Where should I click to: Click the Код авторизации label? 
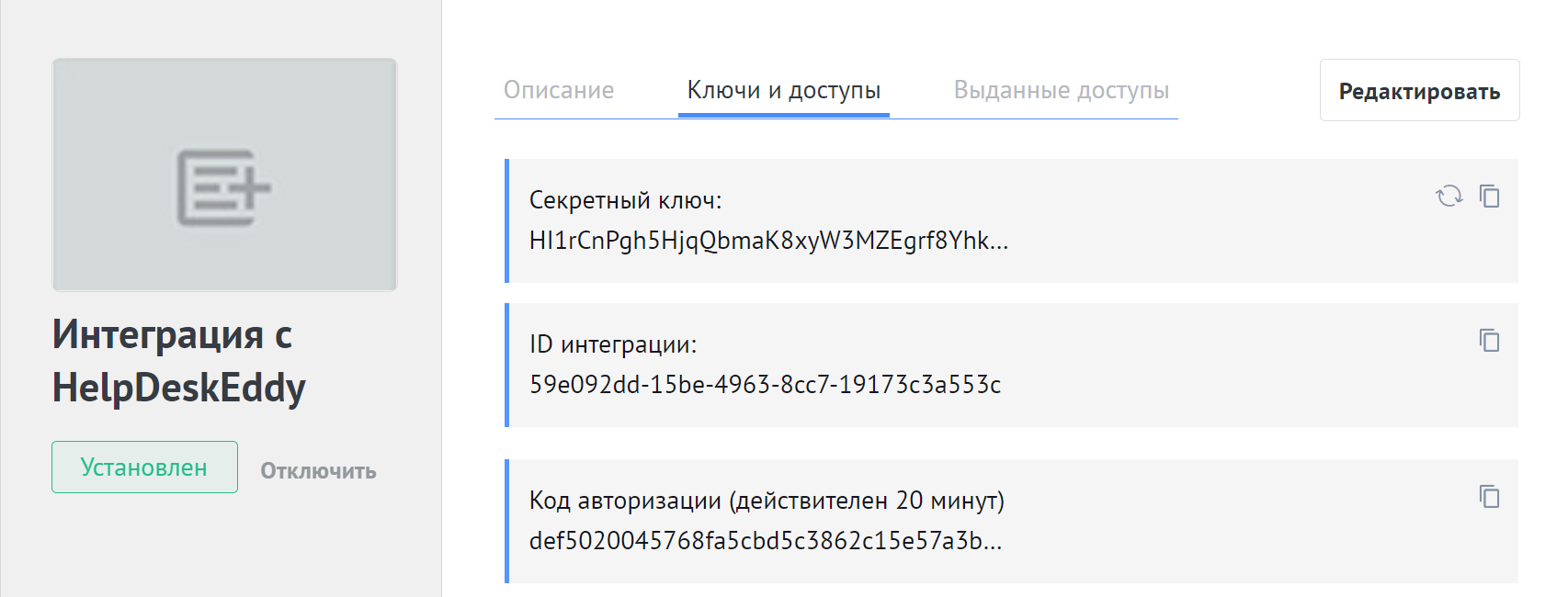click(x=767, y=501)
